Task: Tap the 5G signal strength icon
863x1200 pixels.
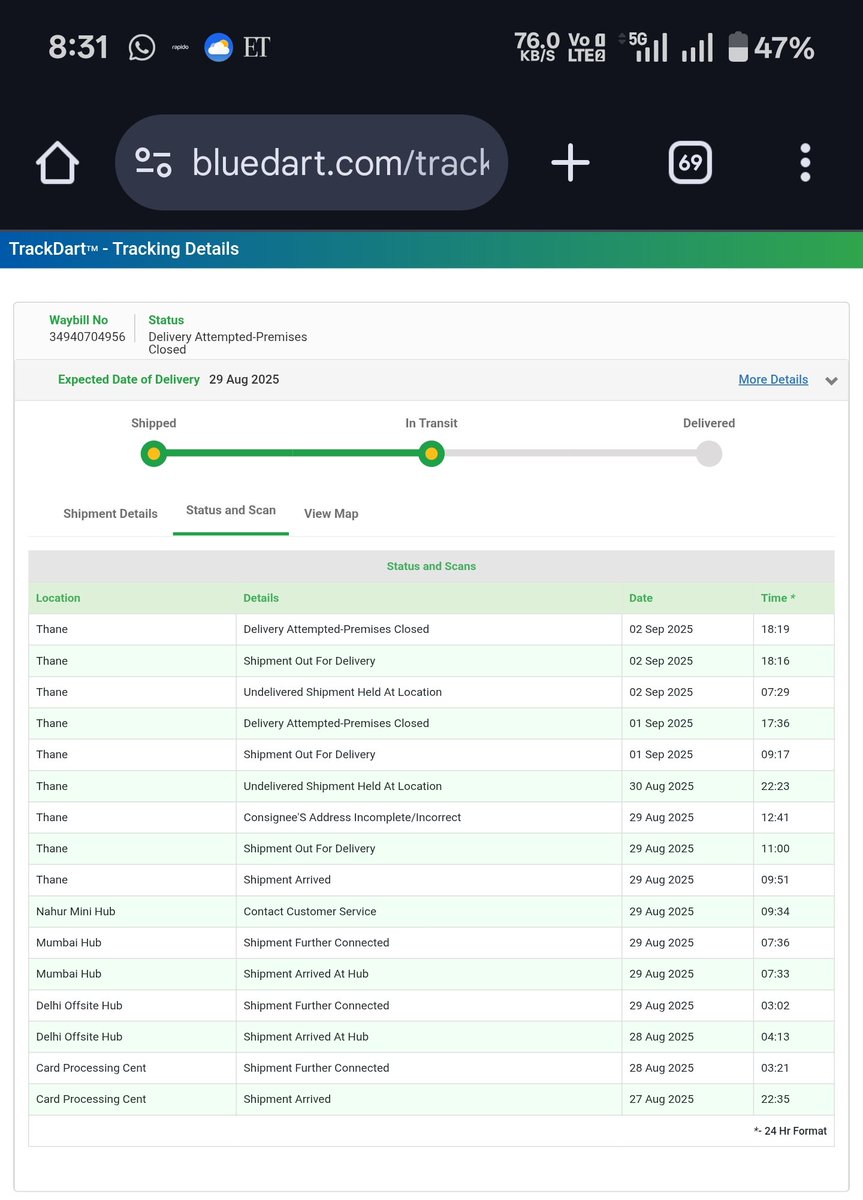Action: [x=646, y=47]
